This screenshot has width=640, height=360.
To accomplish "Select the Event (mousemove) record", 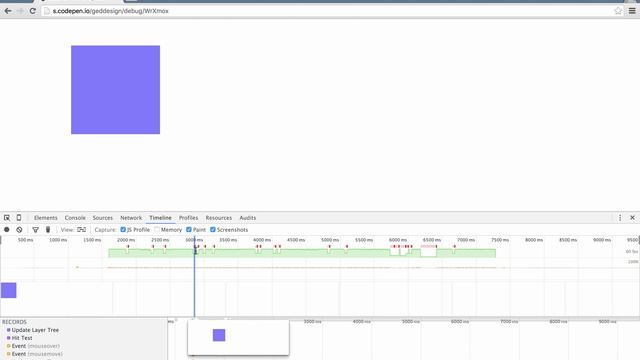I will 37,354.
